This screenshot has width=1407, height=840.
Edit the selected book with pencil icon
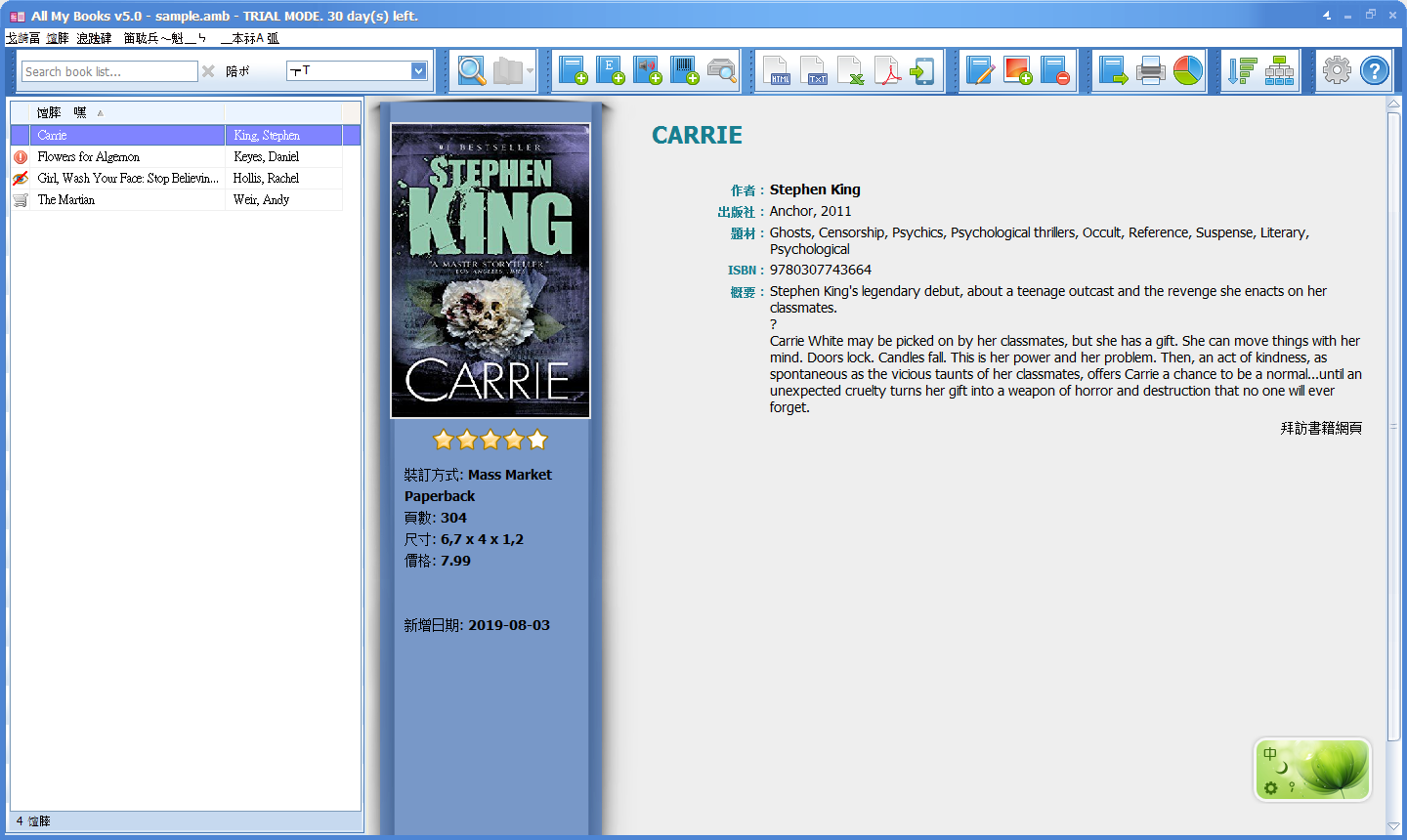click(x=980, y=70)
